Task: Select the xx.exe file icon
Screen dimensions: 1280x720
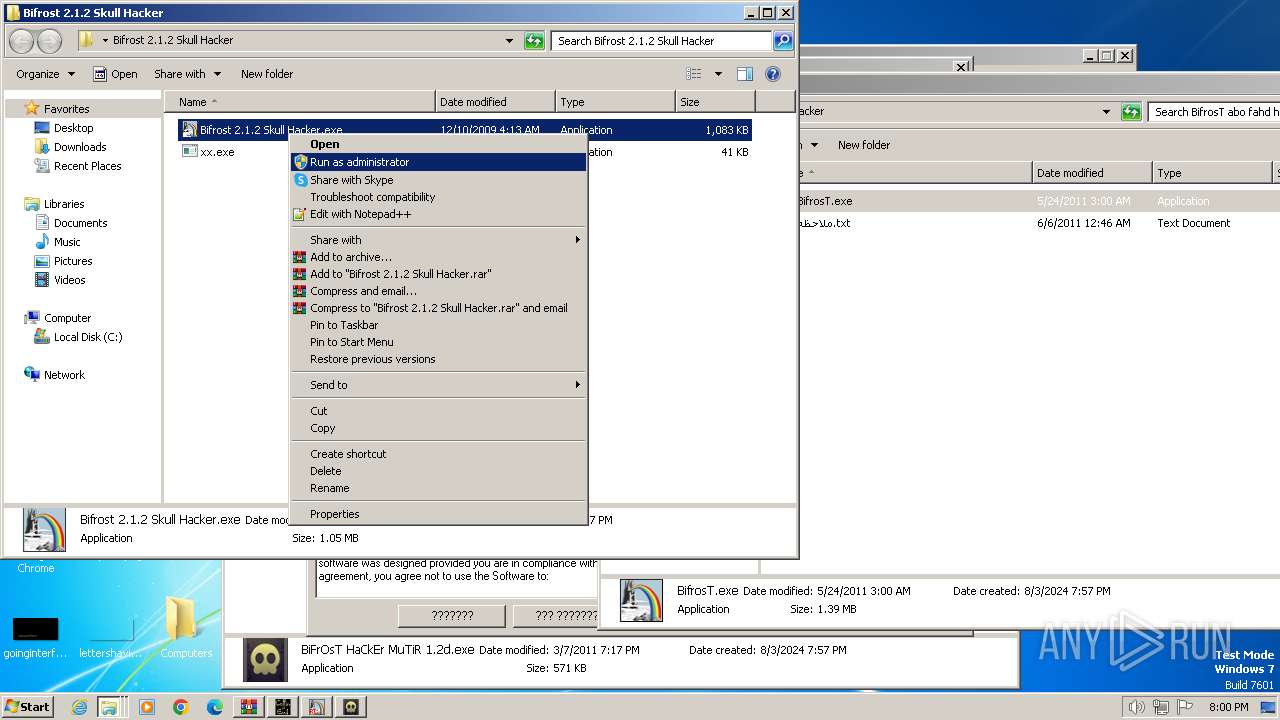Action: 189,152
